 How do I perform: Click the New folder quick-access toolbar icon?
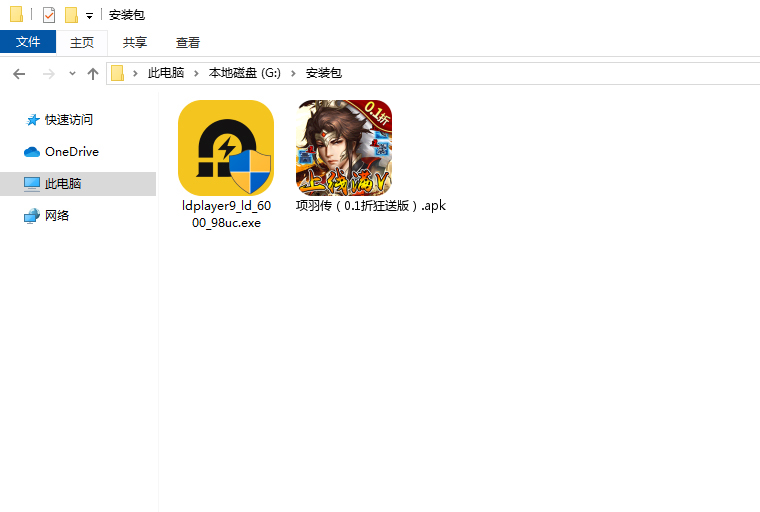tap(71, 15)
